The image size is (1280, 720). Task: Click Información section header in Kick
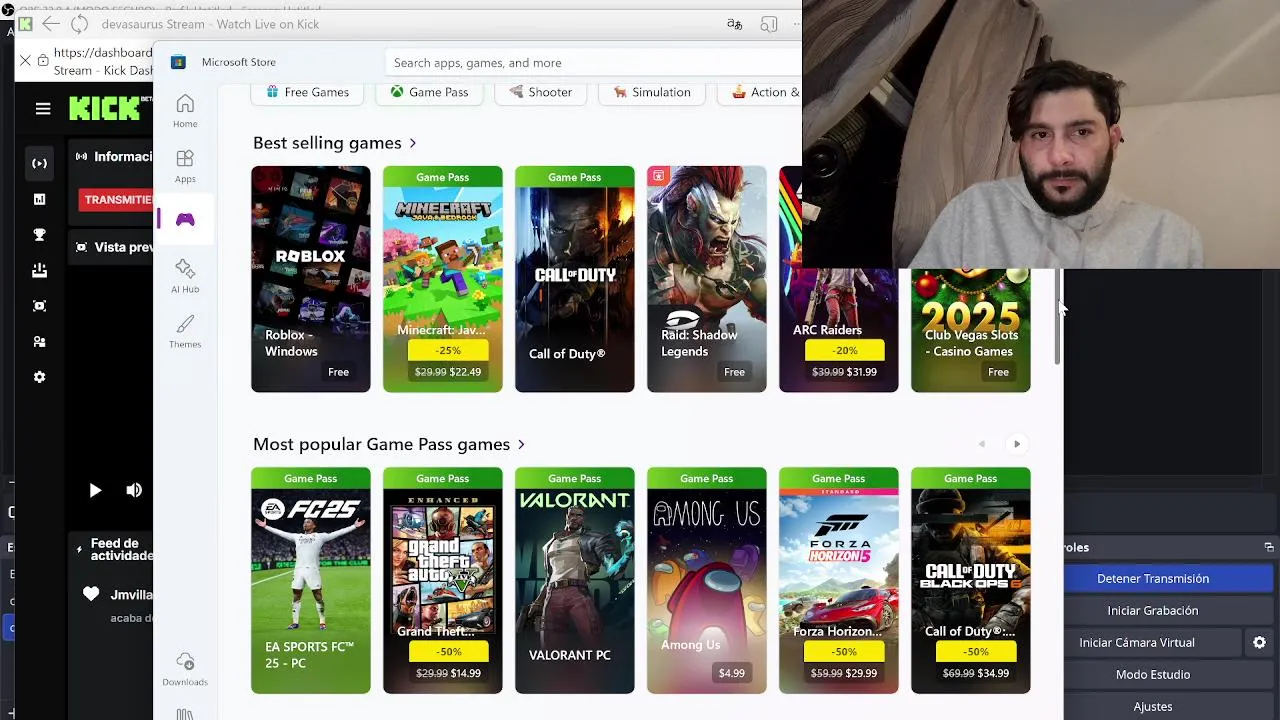(114, 156)
